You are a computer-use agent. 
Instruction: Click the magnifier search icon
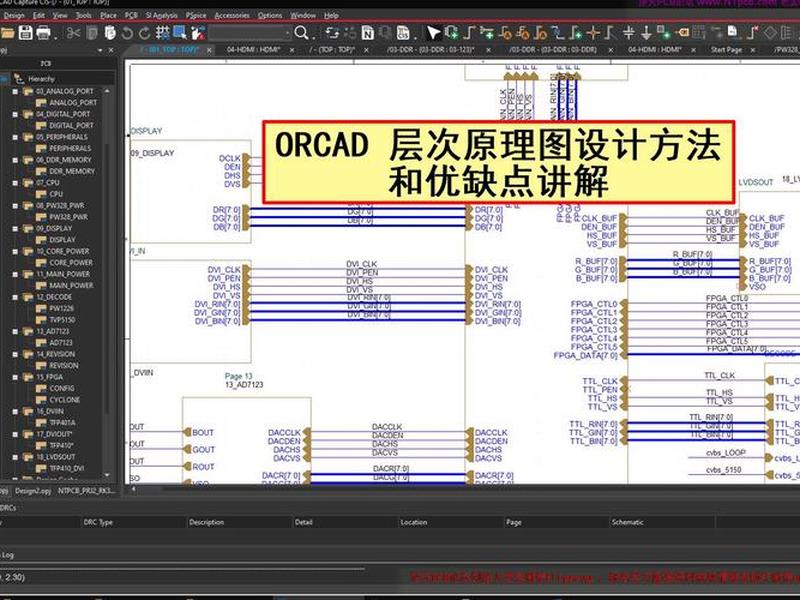[x=301, y=33]
